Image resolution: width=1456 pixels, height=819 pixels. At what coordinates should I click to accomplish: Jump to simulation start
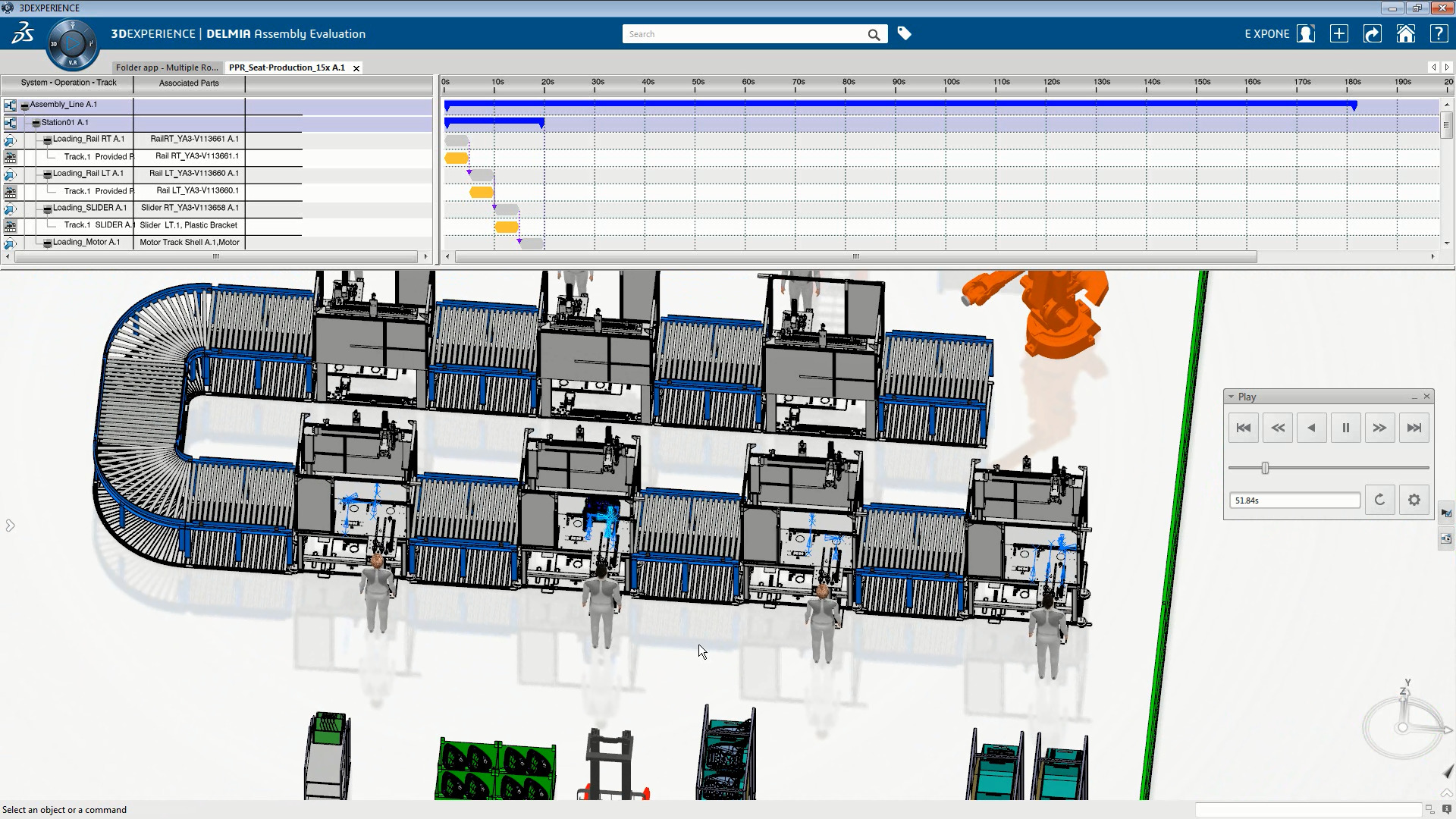coord(1244,428)
